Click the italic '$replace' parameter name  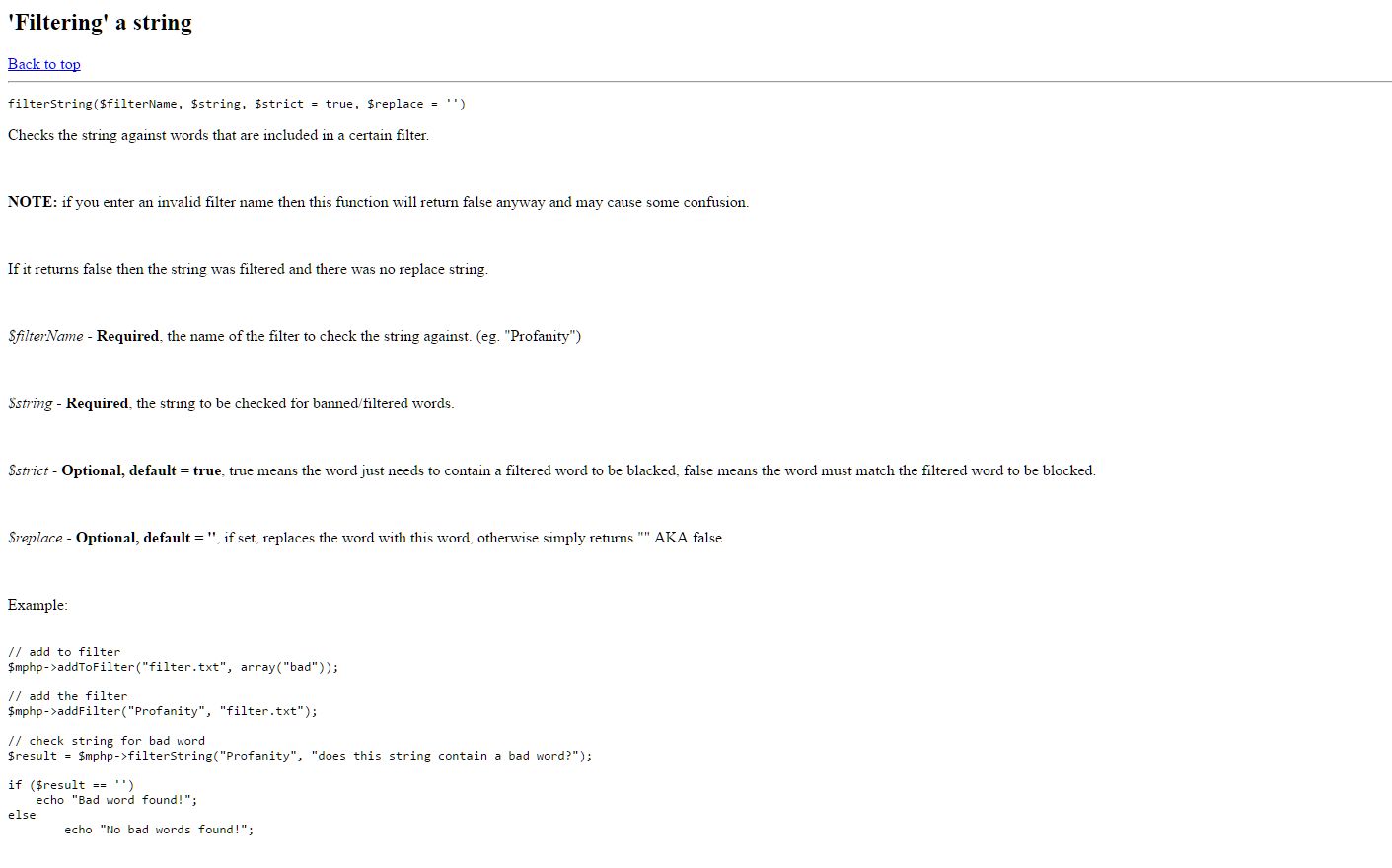[36, 538]
